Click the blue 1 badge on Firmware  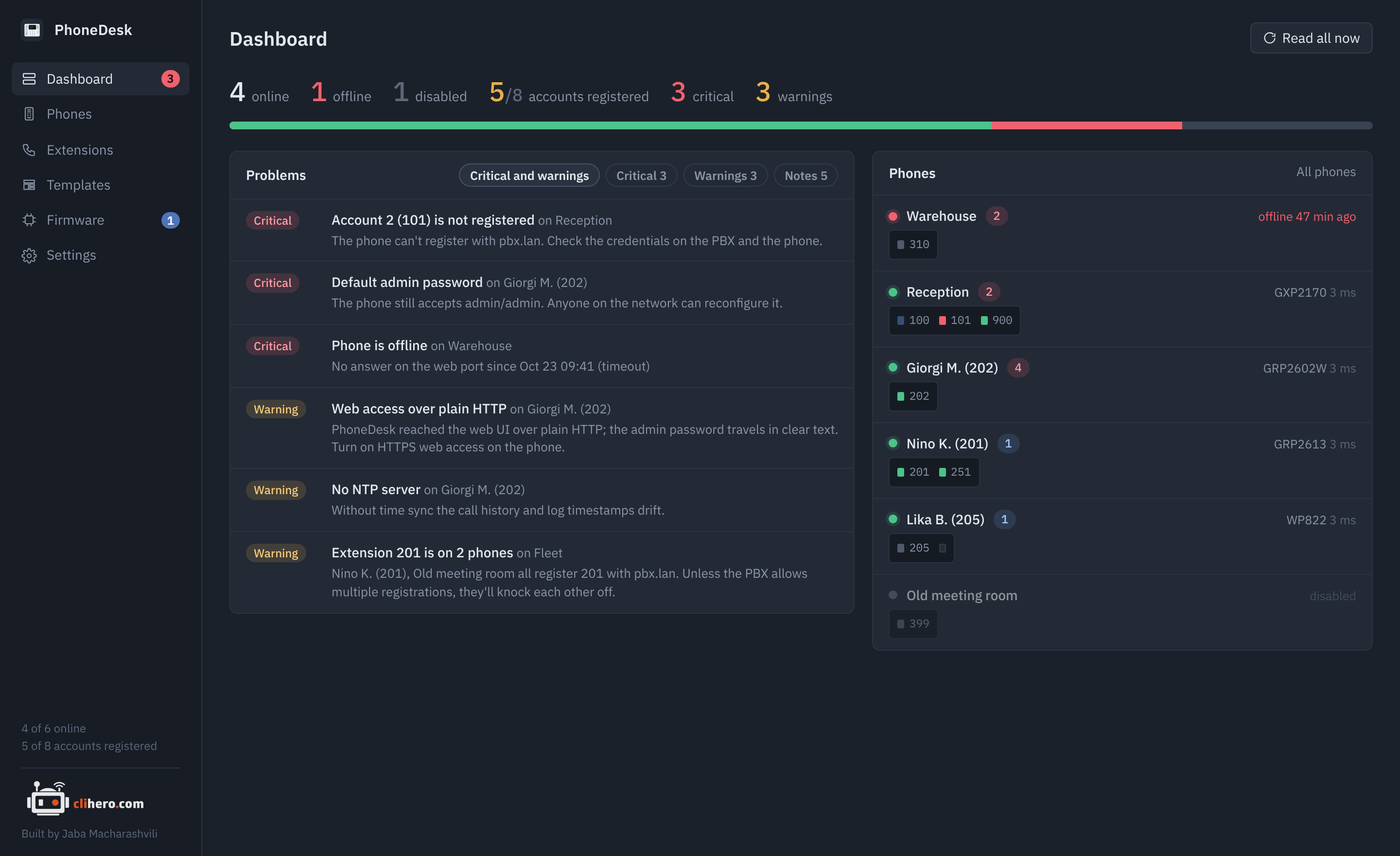(170, 220)
